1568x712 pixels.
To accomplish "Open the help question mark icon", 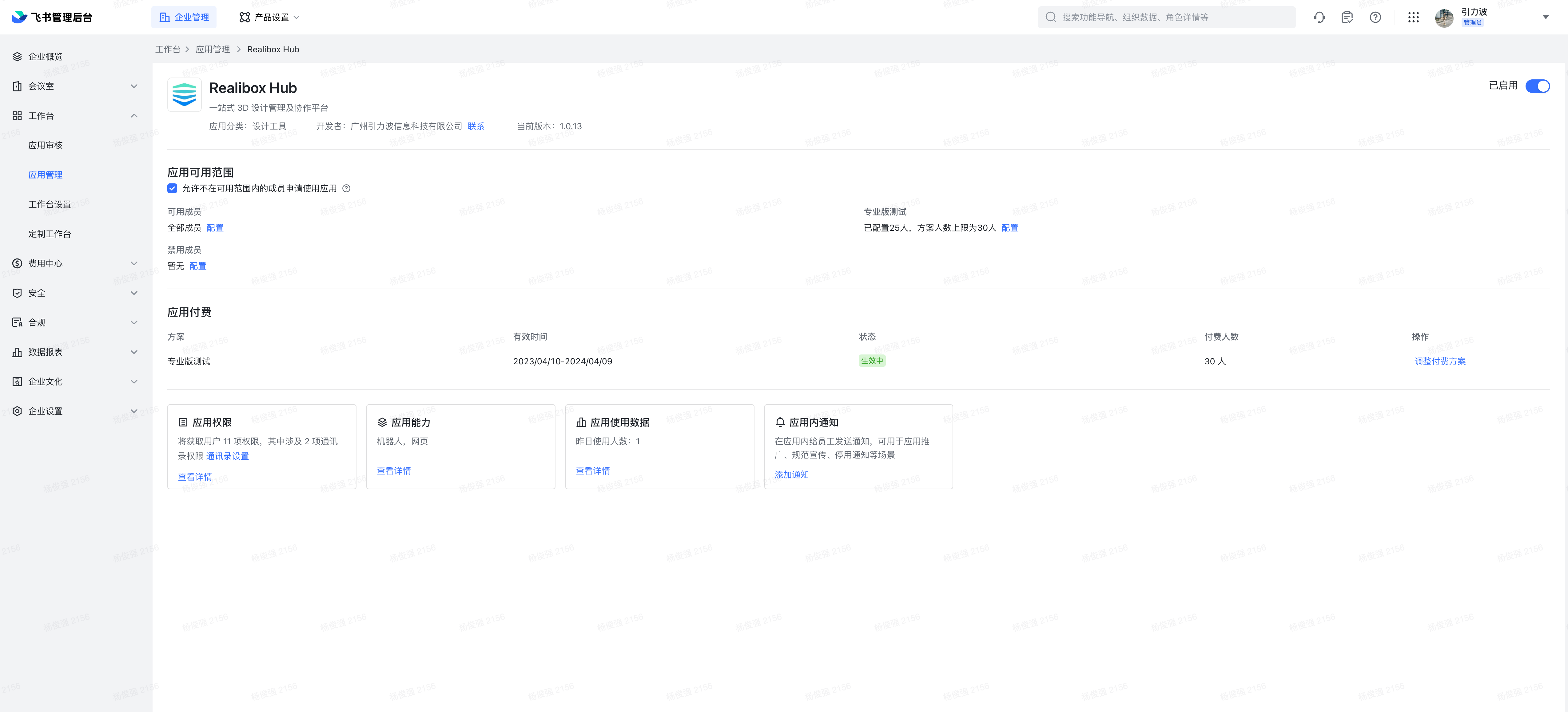I will coord(1375,17).
